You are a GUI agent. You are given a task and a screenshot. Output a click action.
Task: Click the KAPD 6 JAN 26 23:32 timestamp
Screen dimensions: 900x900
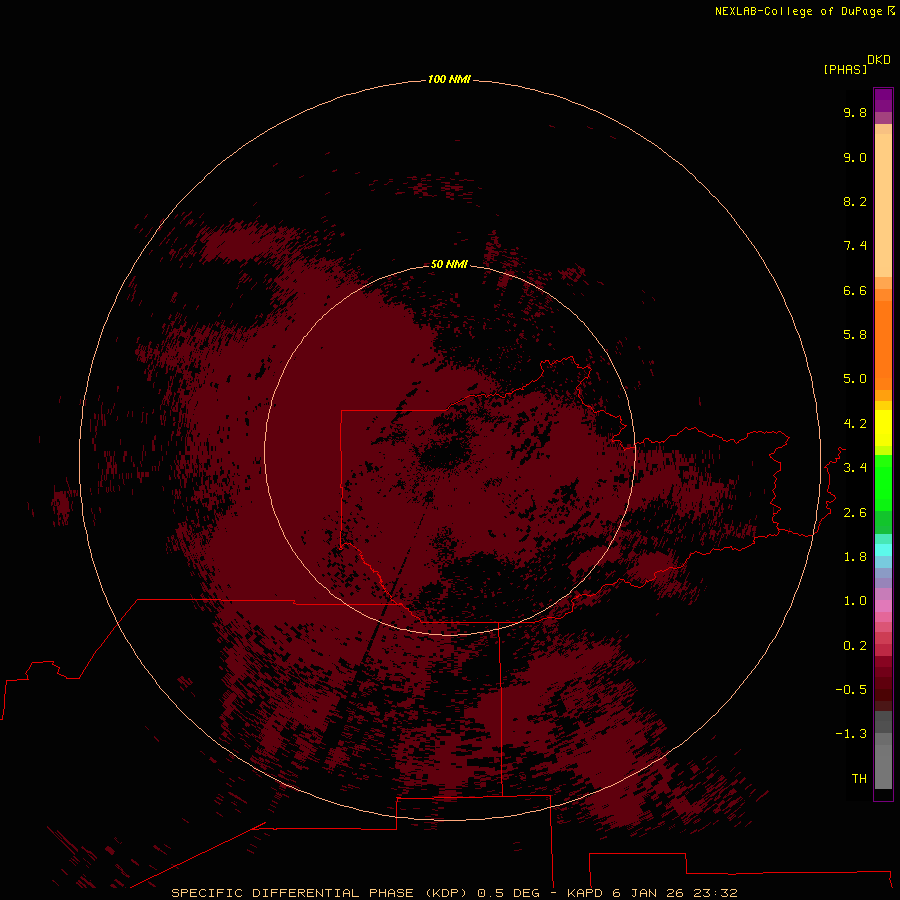click(652, 893)
